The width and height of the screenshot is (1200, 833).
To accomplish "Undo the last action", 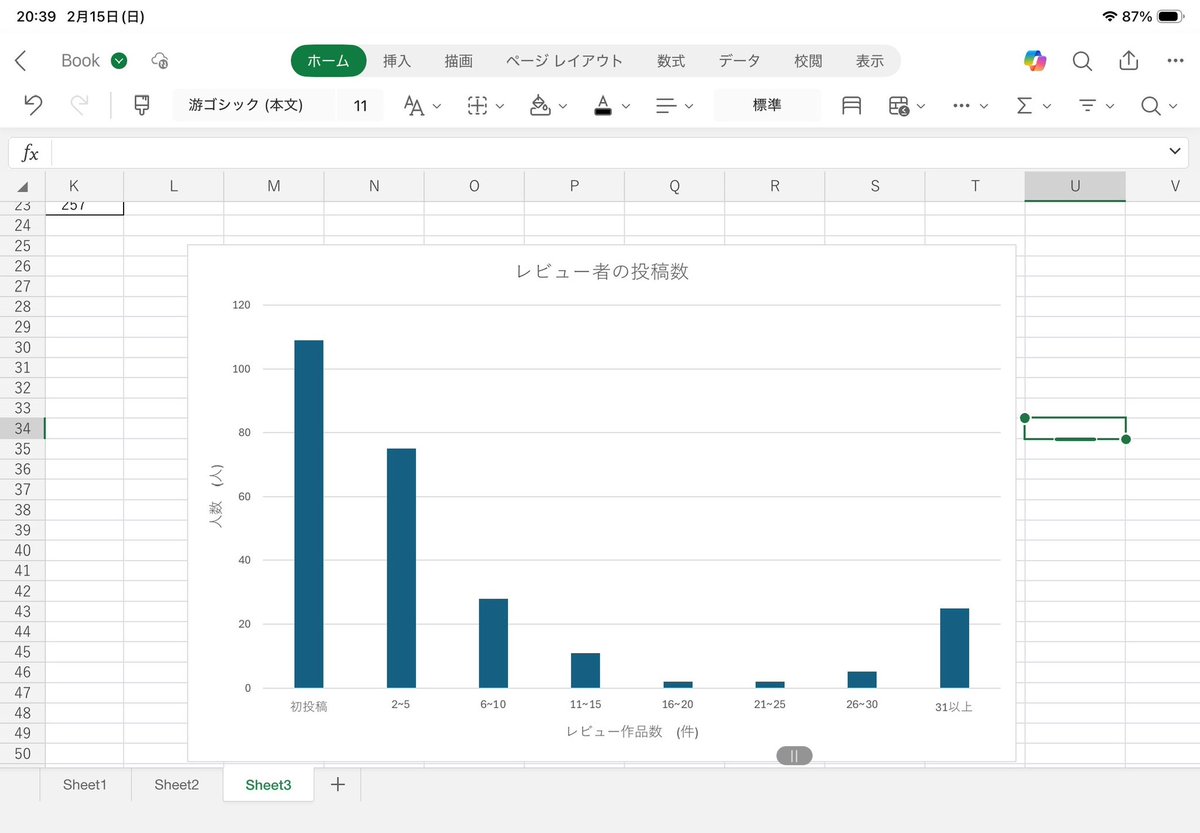I will pyautogui.click(x=32, y=105).
